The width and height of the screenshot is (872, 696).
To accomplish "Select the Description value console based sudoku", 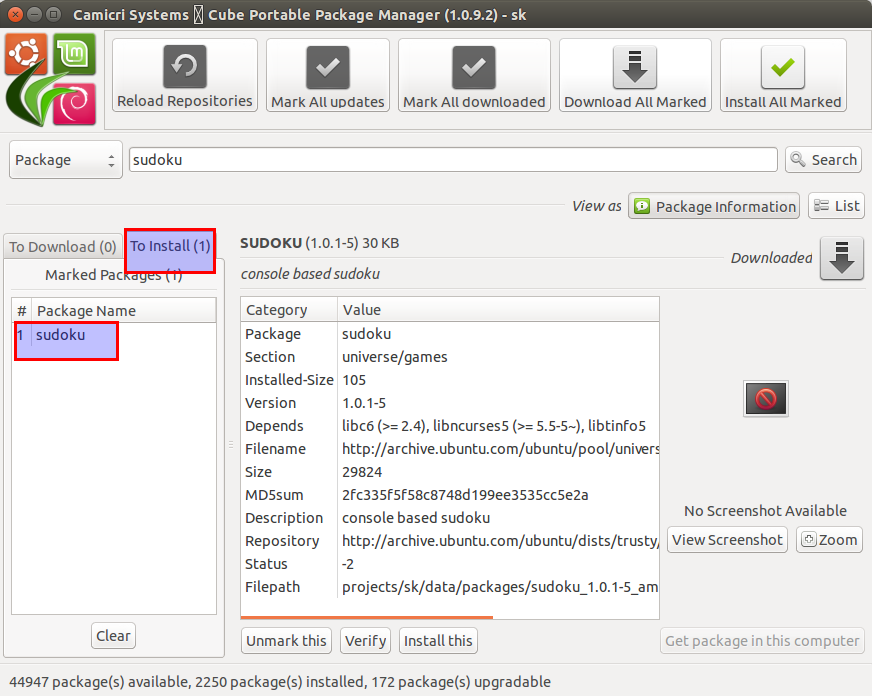I will tap(416, 518).
